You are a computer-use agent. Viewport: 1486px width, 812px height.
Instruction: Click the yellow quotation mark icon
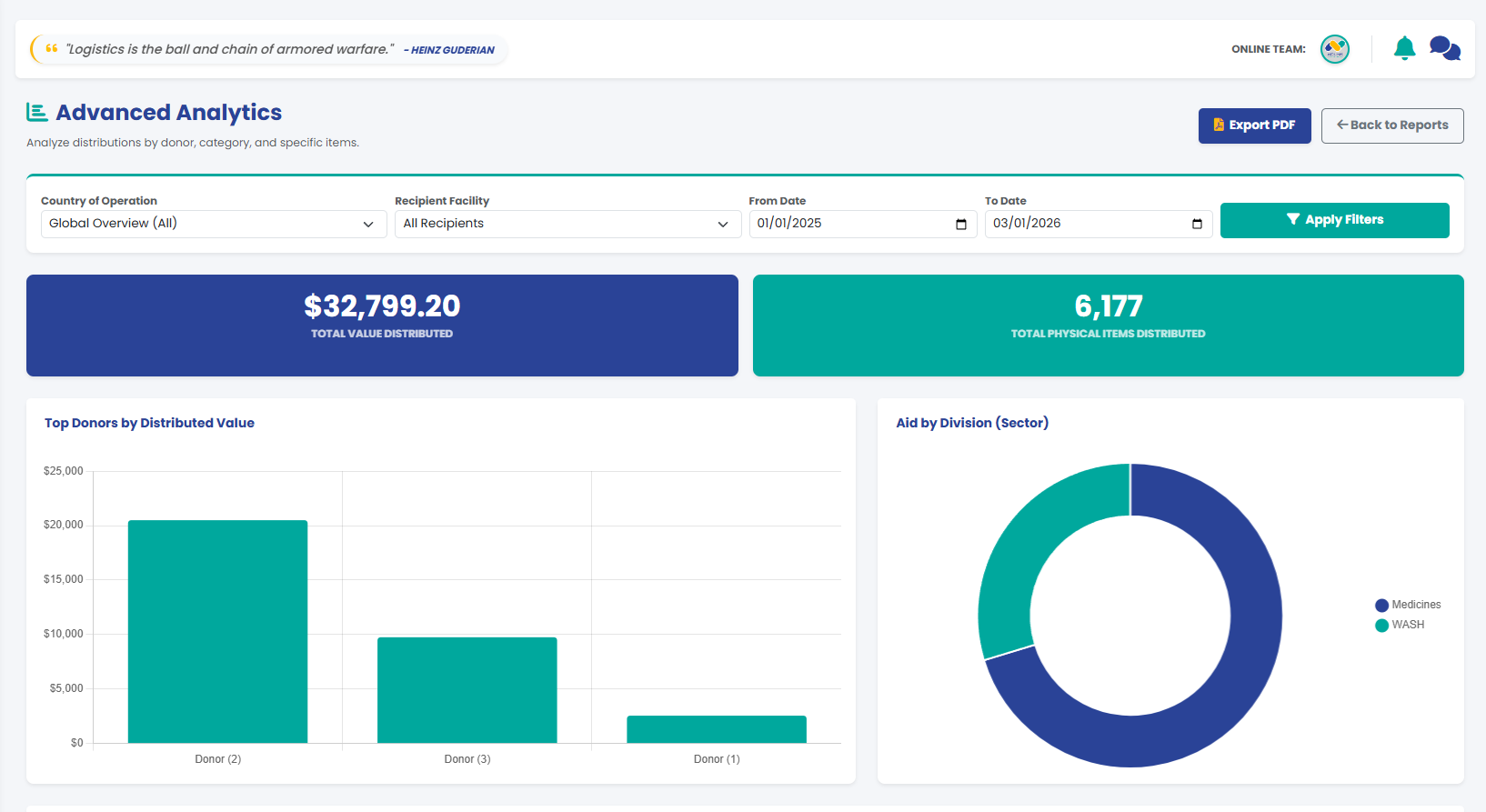click(52, 49)
